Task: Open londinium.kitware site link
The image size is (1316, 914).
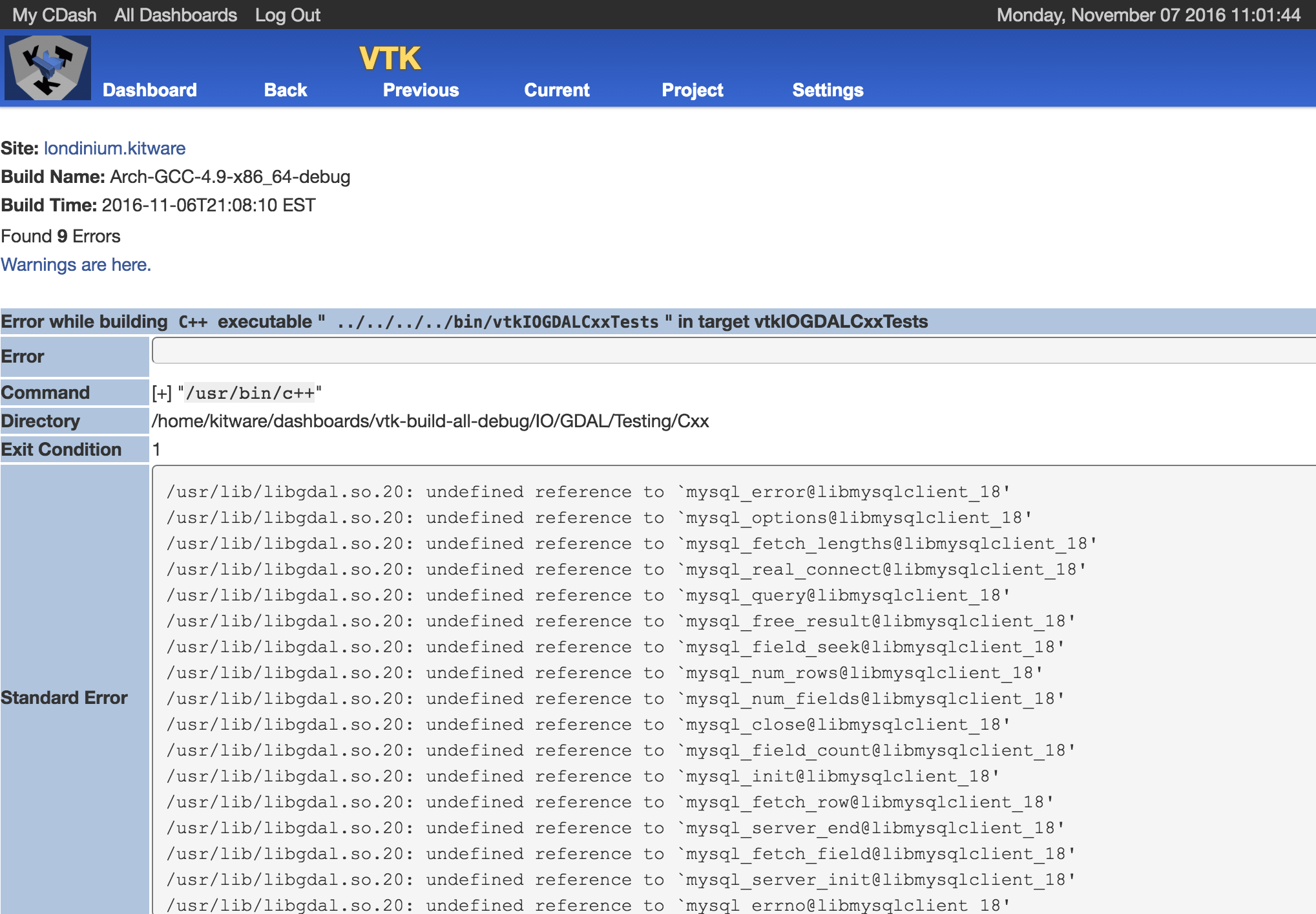Action: pyautogui.click(x=114, y=148)
